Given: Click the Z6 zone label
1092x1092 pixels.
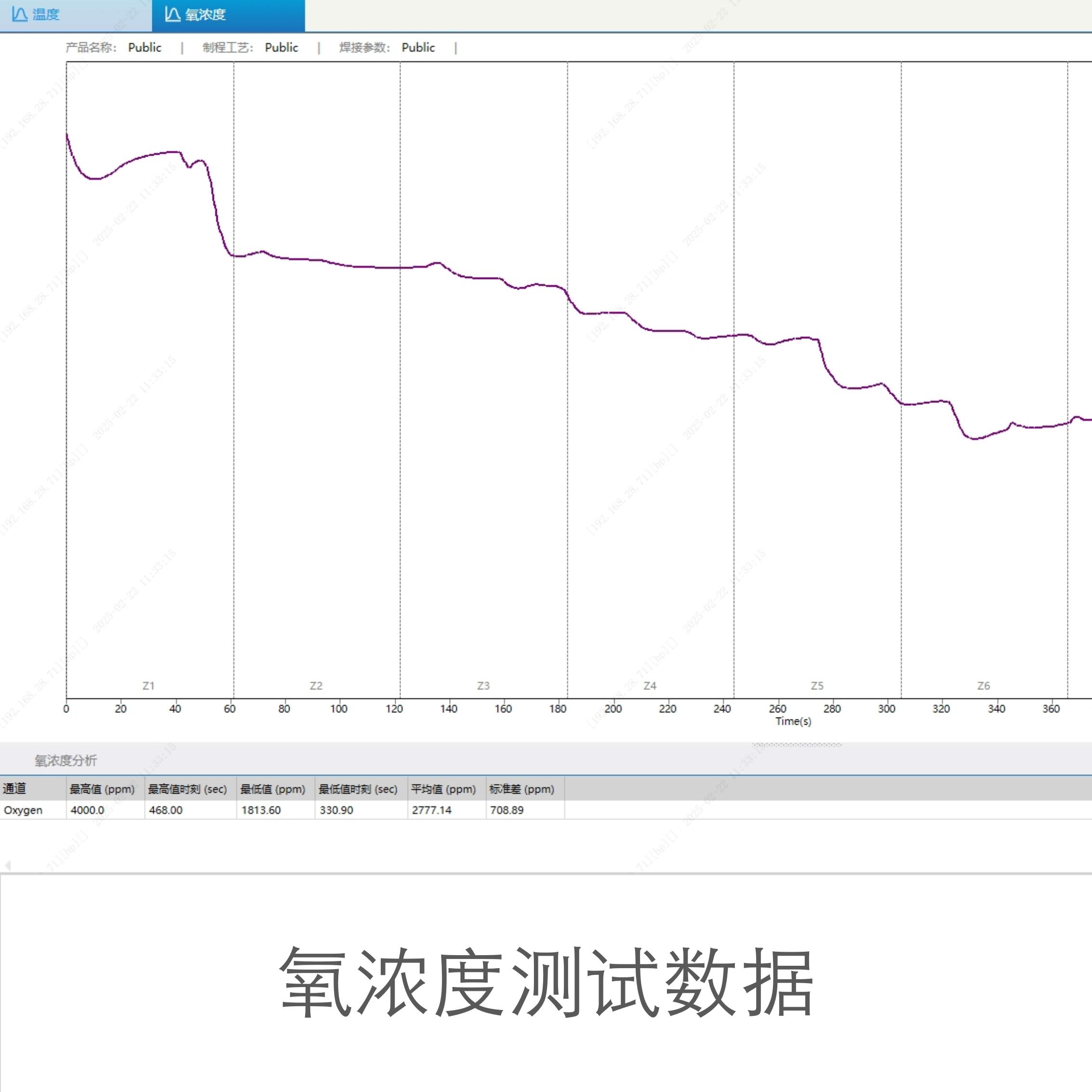Looking at the screenshot, I should [984, 686].
